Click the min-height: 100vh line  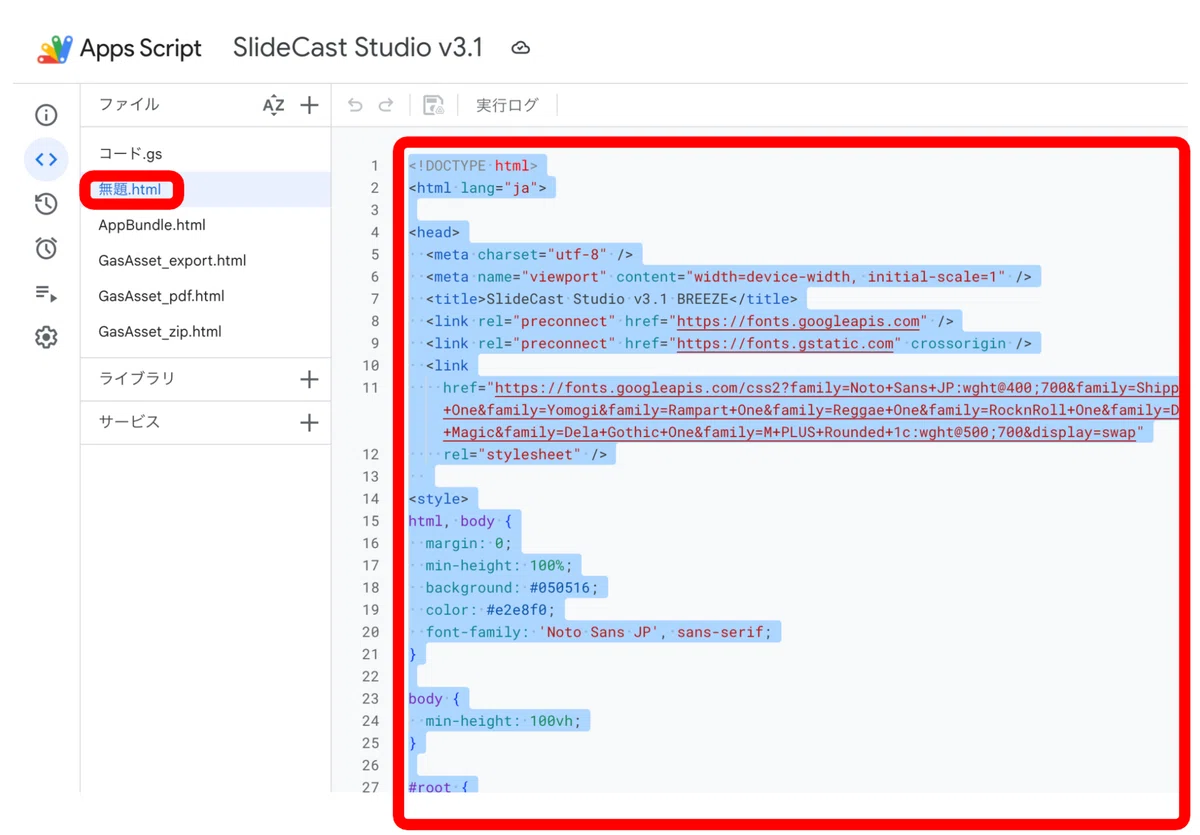pyautogui.click(x=502, y=721)
